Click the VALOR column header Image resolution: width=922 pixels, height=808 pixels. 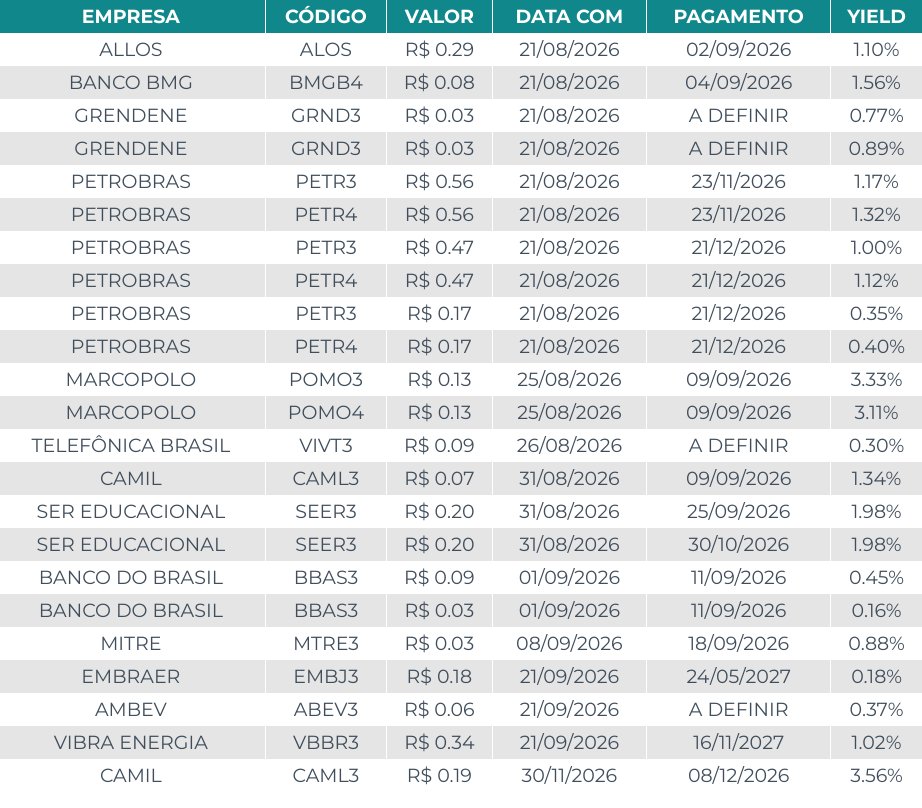pos(439,16)
